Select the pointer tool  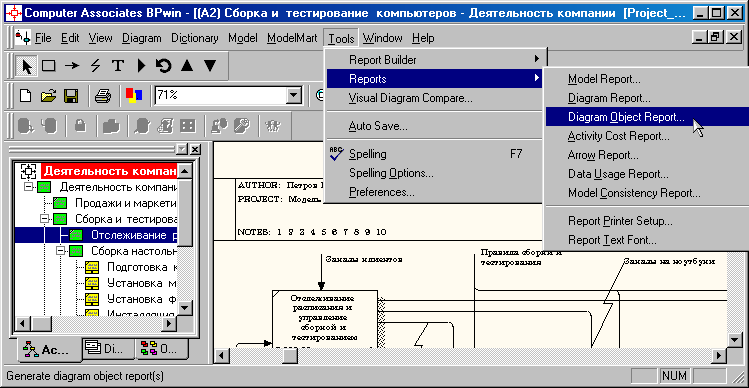coord(25,66)
